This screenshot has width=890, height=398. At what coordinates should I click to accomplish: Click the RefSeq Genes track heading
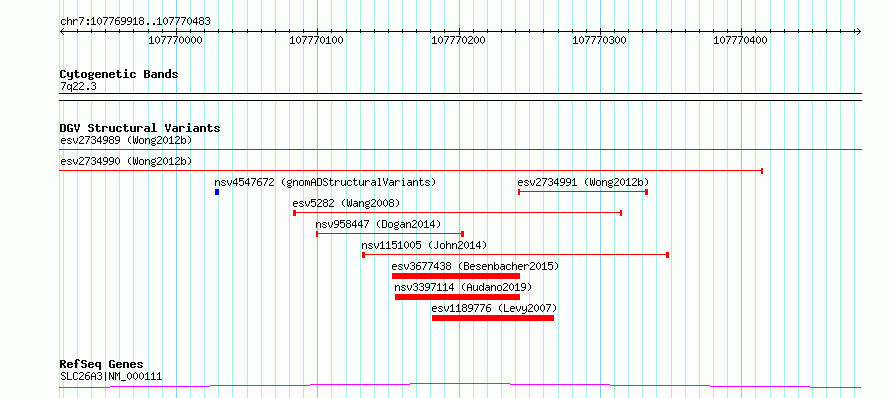point(101,364)
